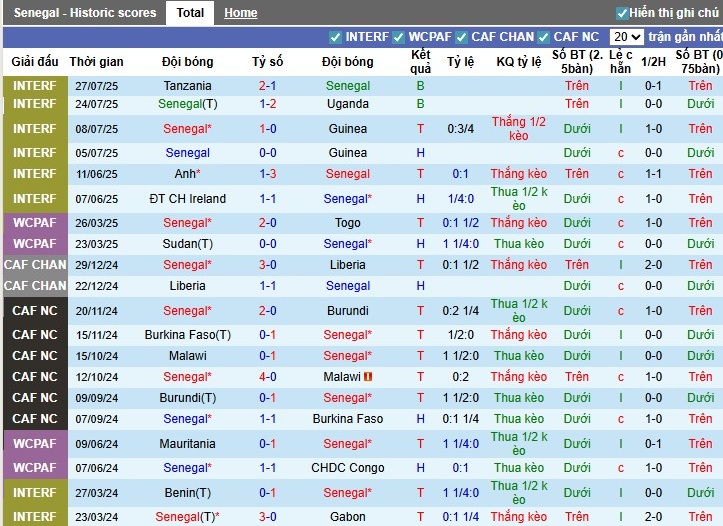Click the Tỷ số column header
The width and height of the screenshot is (723, 526).
(x=267, y=62)
